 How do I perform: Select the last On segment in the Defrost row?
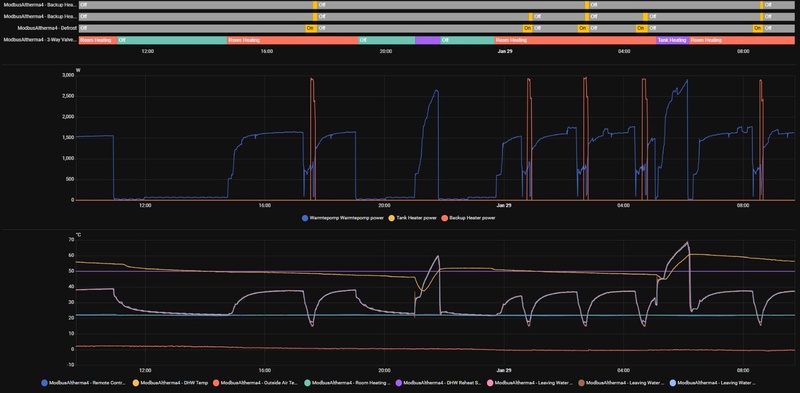coord(758,29)
